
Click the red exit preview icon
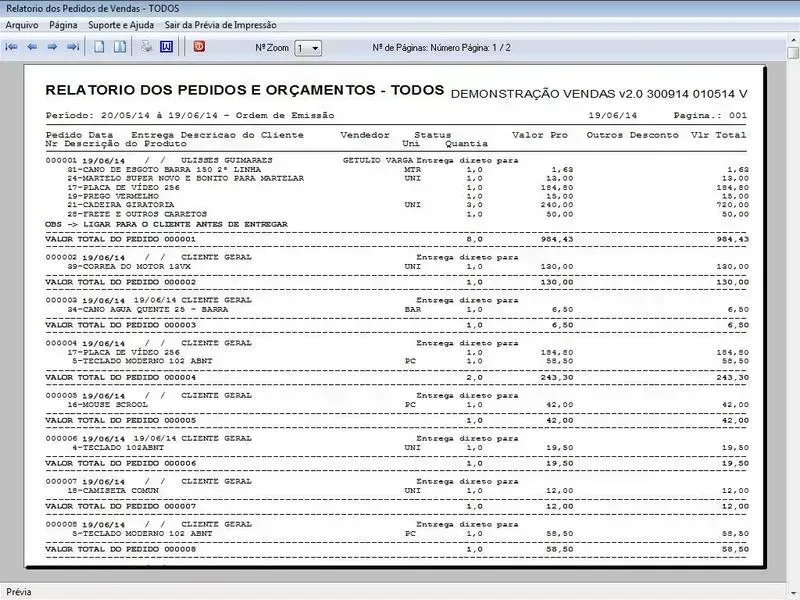198,47
